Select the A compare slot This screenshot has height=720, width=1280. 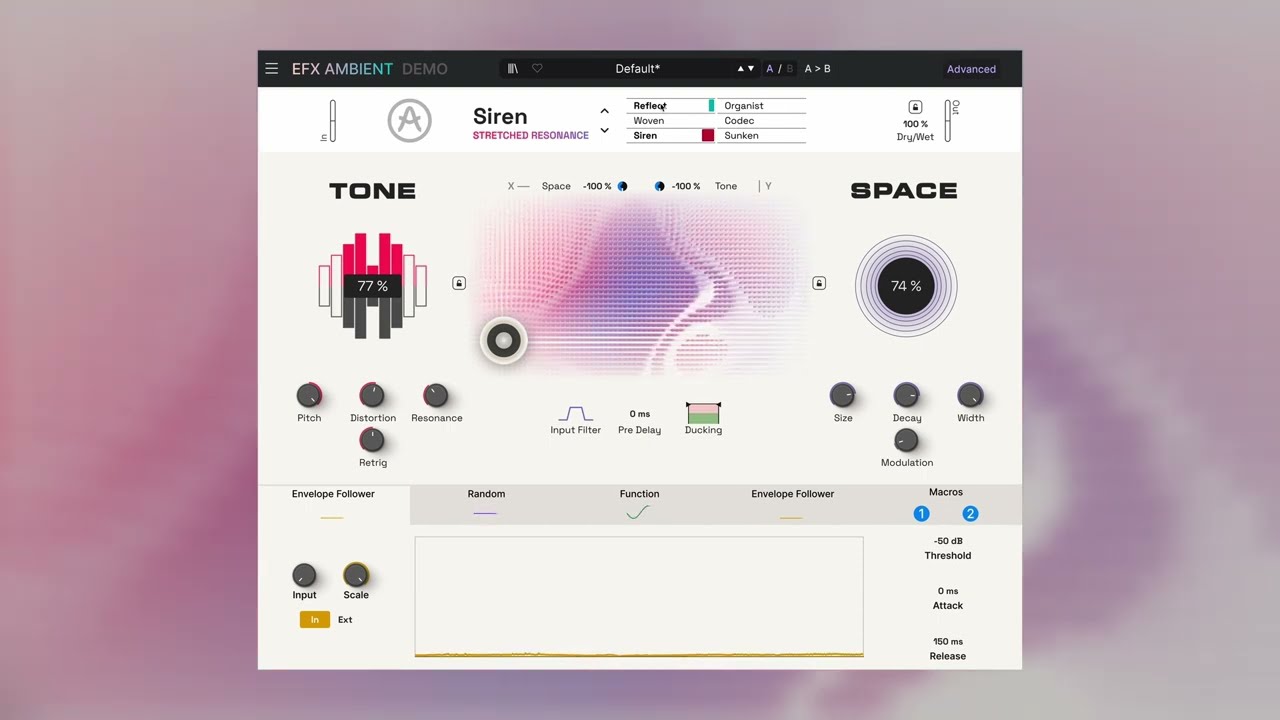pyautogui.click(x=770, y=69)
